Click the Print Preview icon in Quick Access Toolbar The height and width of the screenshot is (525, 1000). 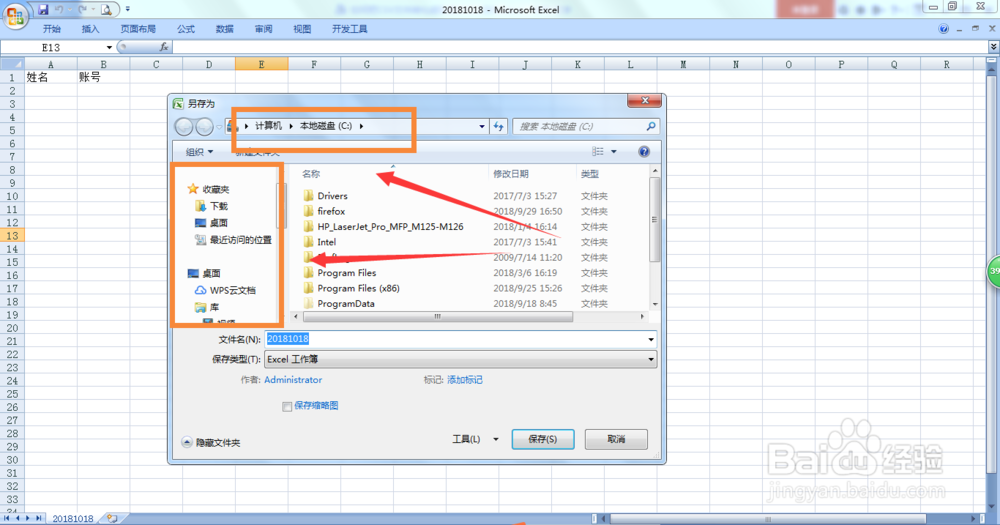(x=107, y=9)
